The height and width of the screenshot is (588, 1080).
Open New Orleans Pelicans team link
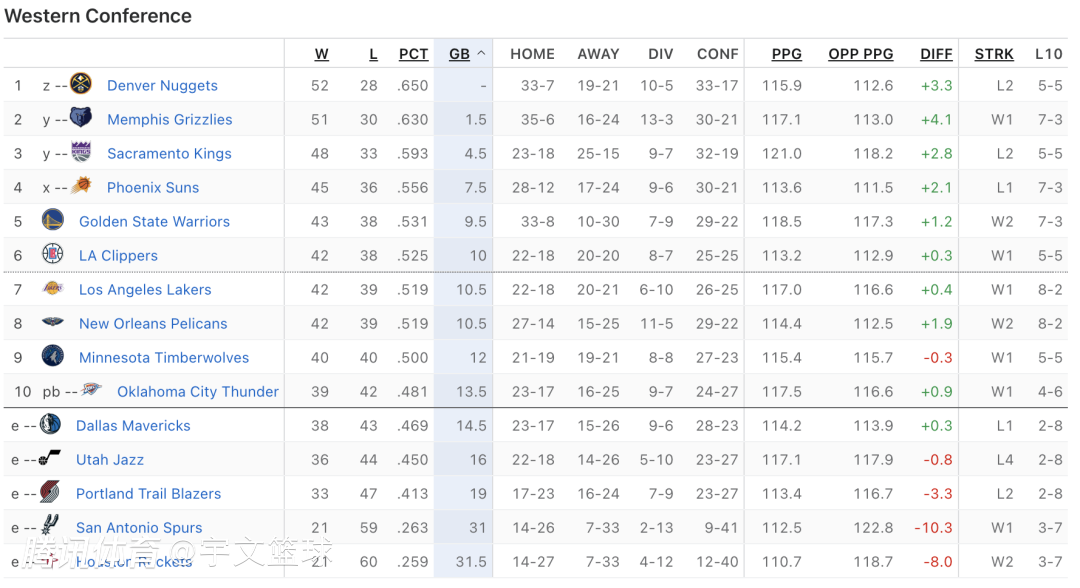[153, 324]
